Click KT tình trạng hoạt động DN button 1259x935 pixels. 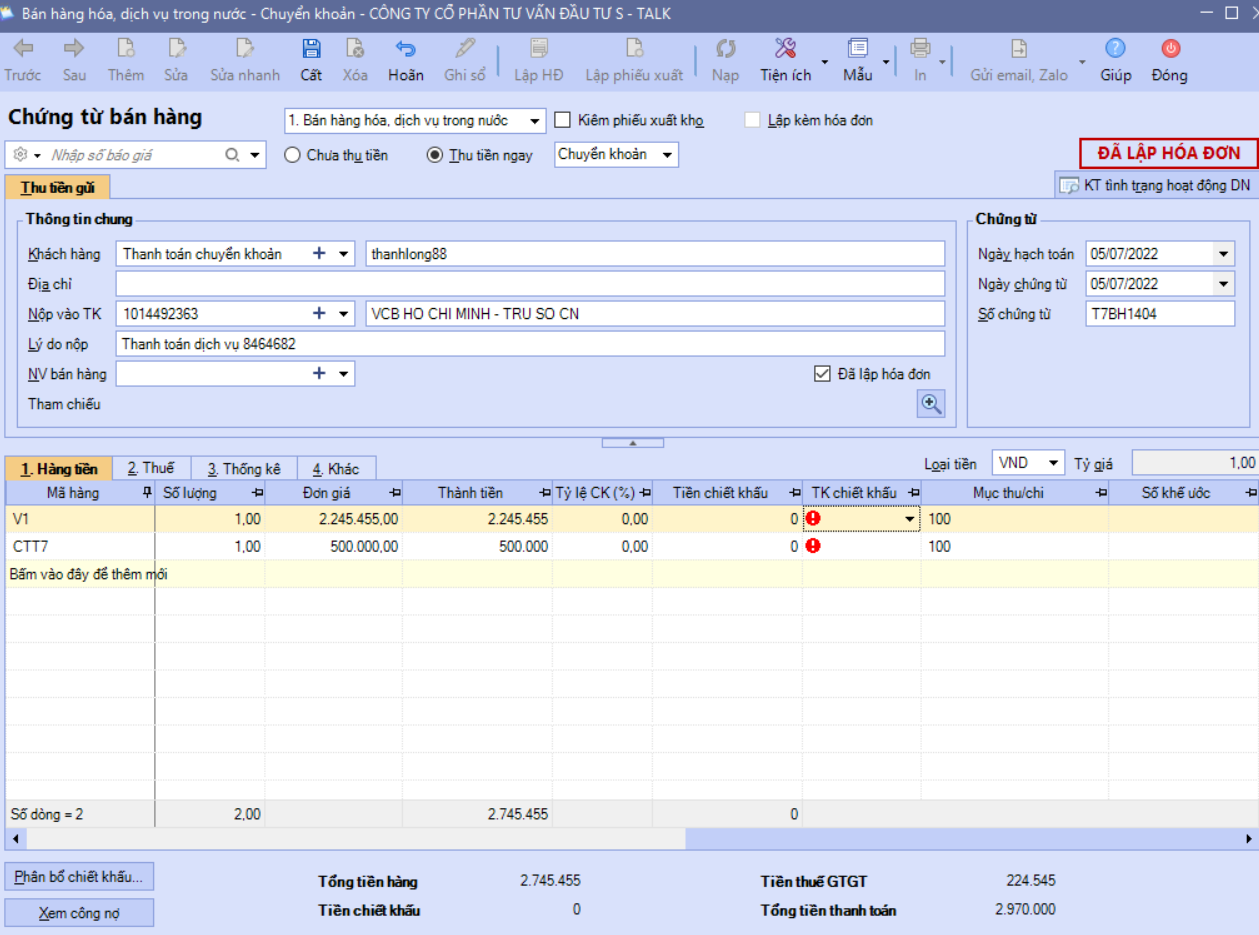point(1155,185)
